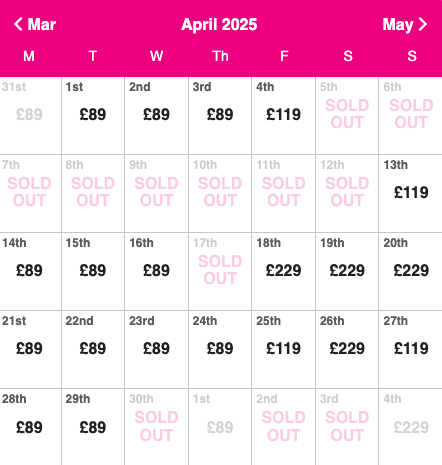Click the sold out 17th cell
The height and width of the screenshot is (465, 442).
click(220, 272)
